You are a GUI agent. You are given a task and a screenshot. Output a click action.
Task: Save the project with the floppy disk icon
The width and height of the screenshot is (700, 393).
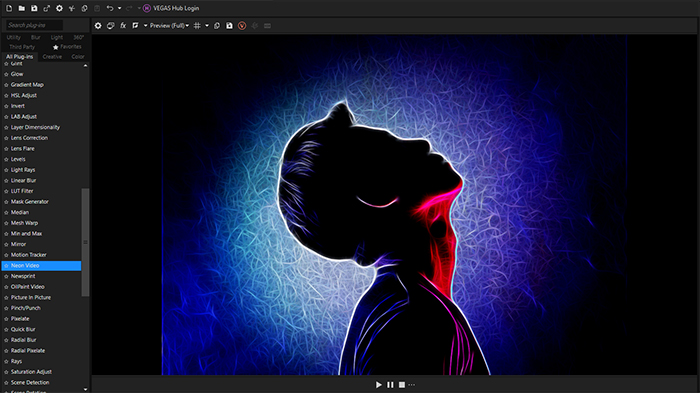coord(34,8)
